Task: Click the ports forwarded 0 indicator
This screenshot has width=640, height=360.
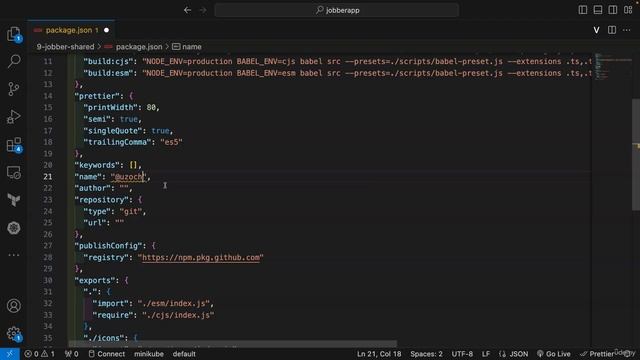Action: [x=71, y=354]
